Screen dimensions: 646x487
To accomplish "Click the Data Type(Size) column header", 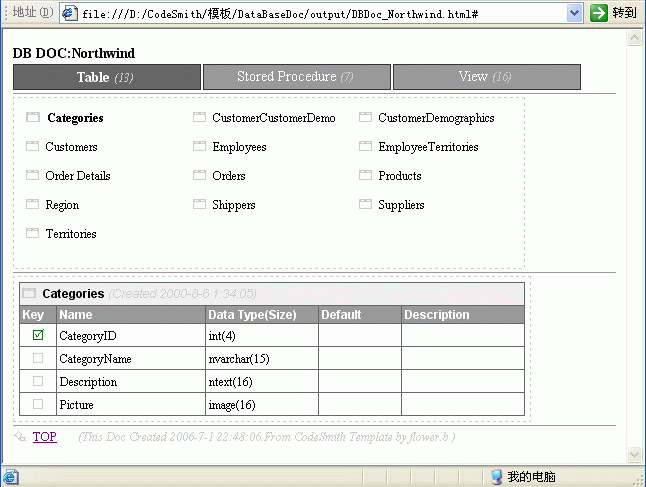I will (x=262, y=315).
